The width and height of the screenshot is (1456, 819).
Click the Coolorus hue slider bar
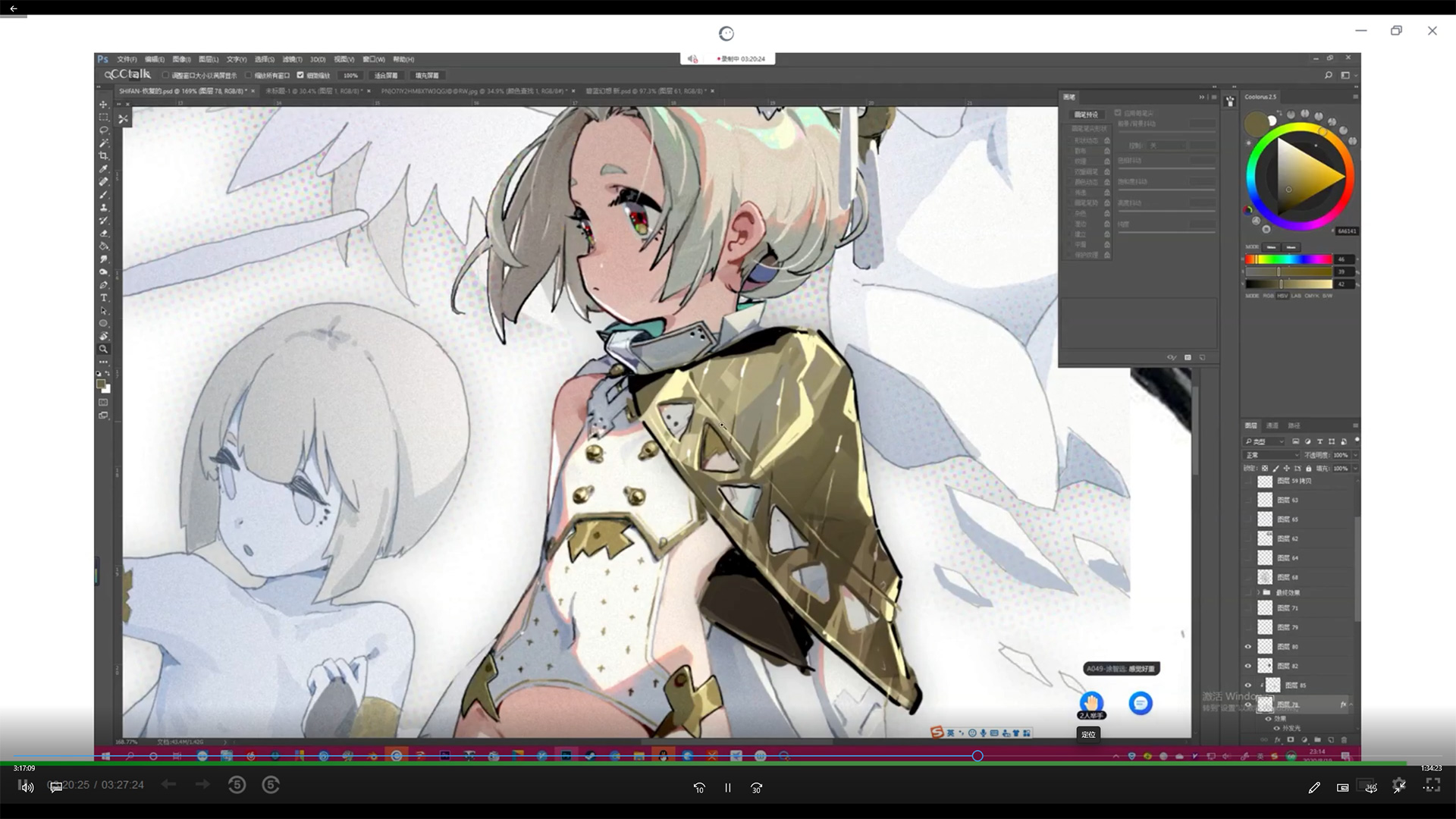tap(1288, 259)
